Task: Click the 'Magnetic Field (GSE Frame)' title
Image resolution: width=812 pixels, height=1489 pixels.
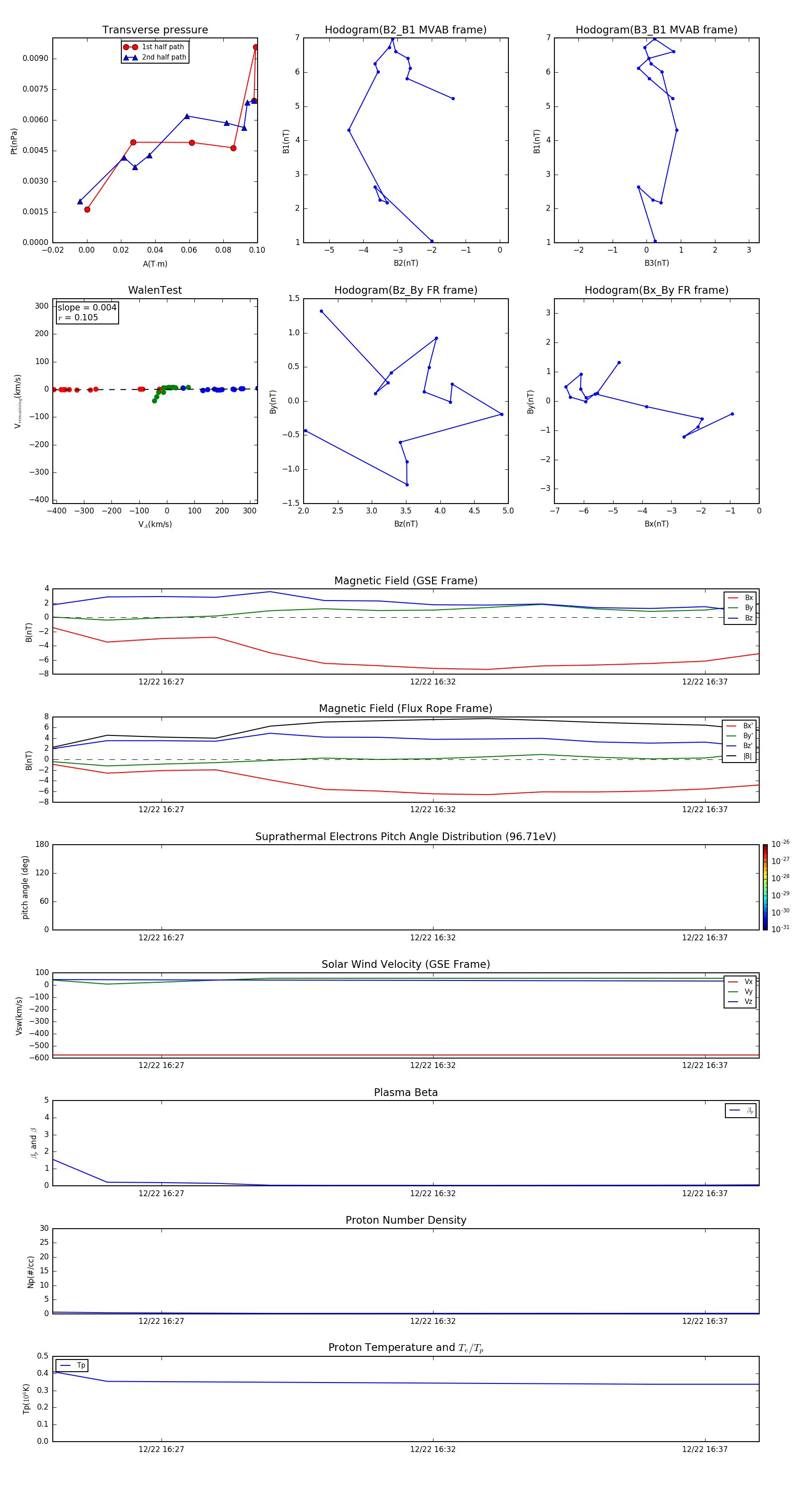Action: [x=406, y=581]
